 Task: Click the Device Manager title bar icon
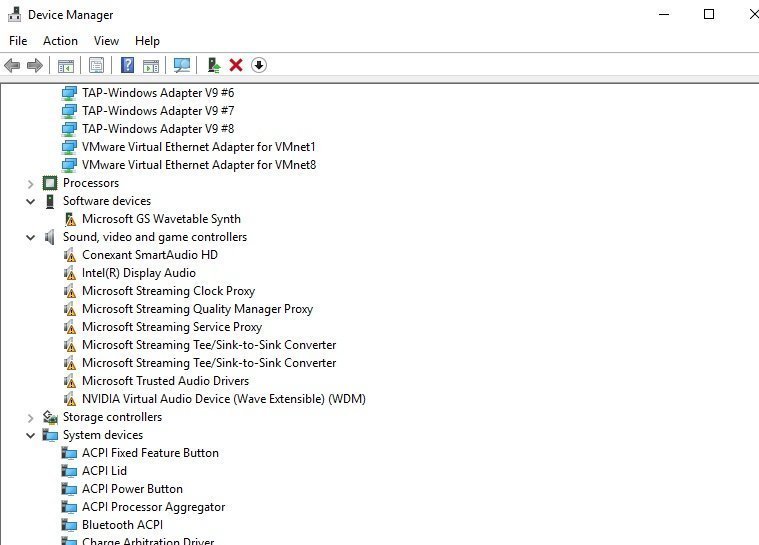coord(15,15)
